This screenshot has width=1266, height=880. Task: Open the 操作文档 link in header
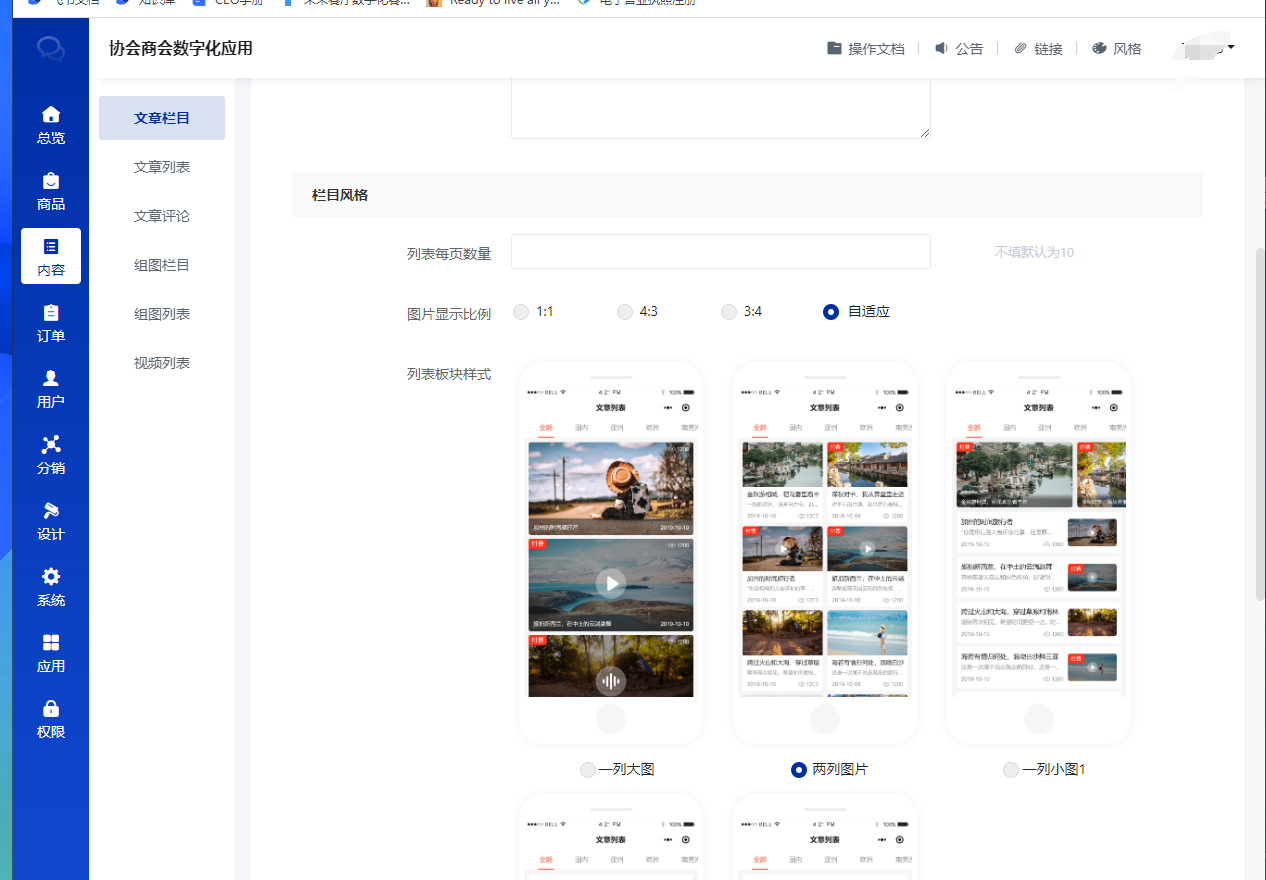click(x=865, y=49)
